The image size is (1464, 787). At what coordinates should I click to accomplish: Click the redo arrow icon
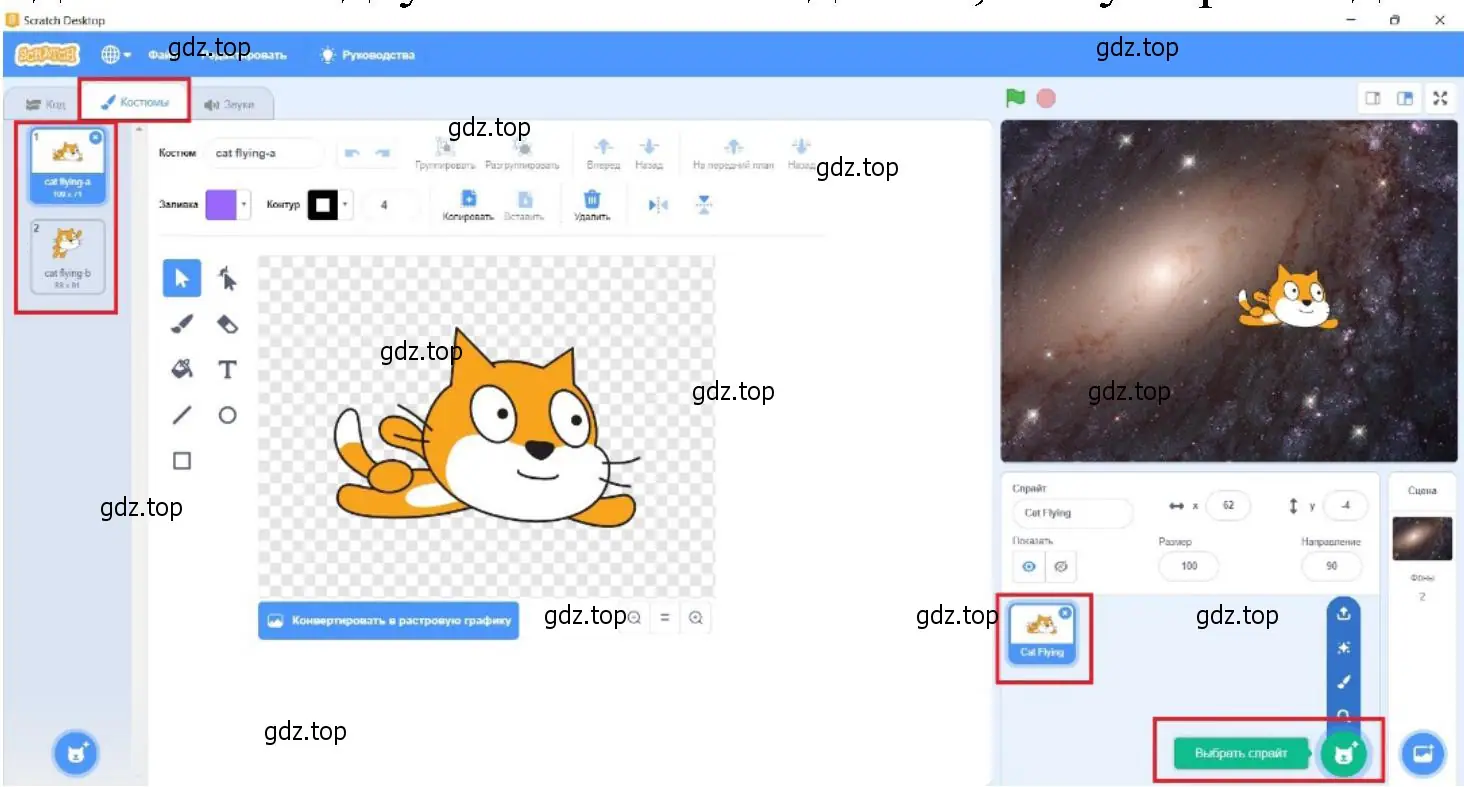(x=382, y=153)
